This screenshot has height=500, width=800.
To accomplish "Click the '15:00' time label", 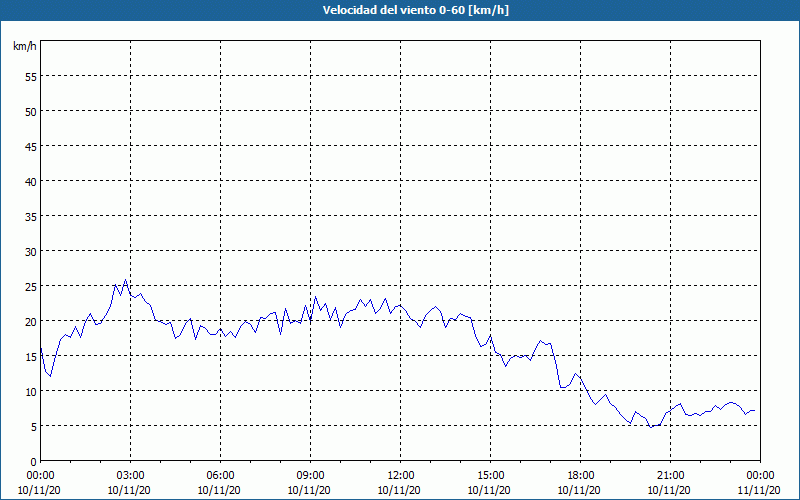I will point(490,476).
